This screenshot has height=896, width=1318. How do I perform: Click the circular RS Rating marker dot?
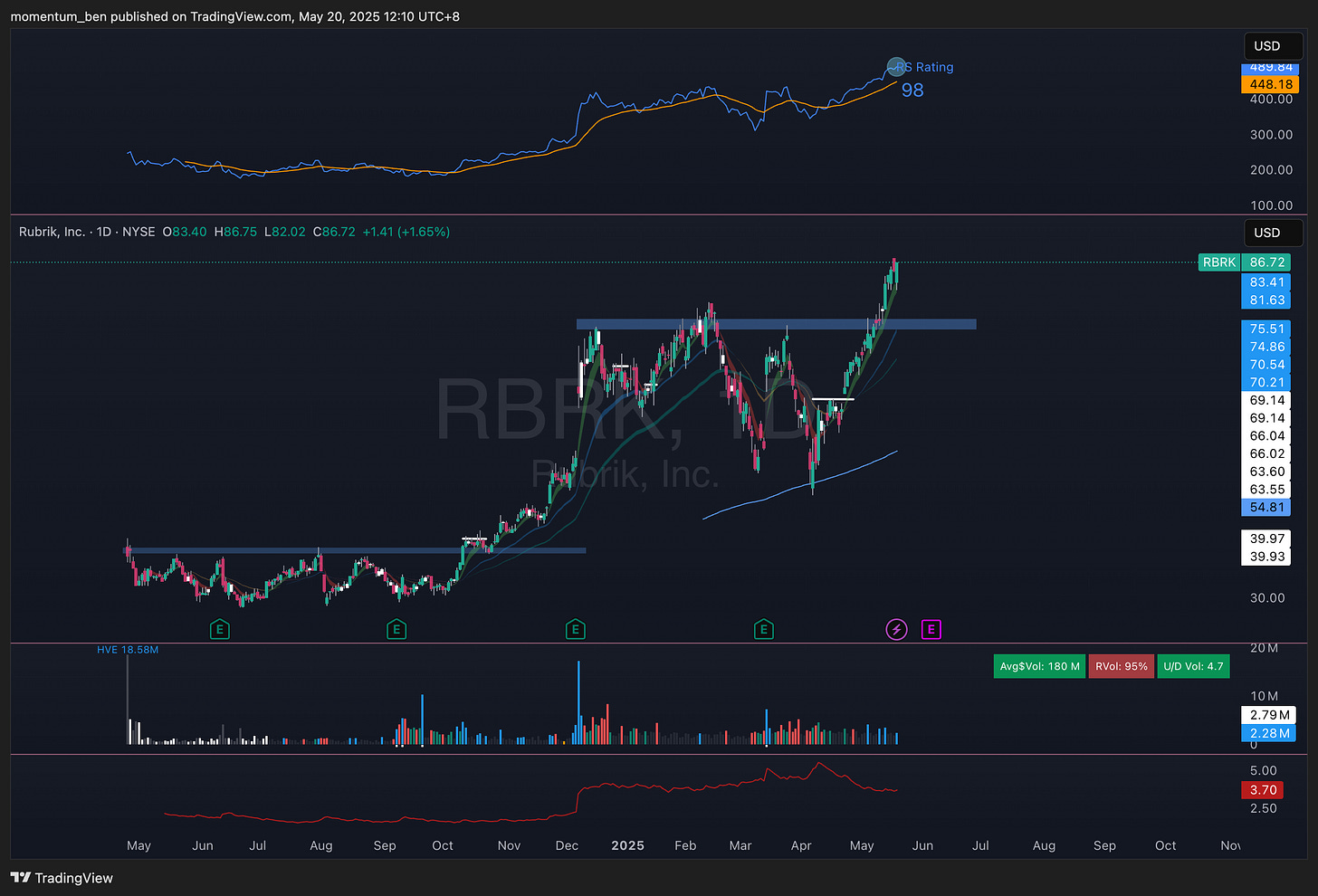tap(896, 66)
